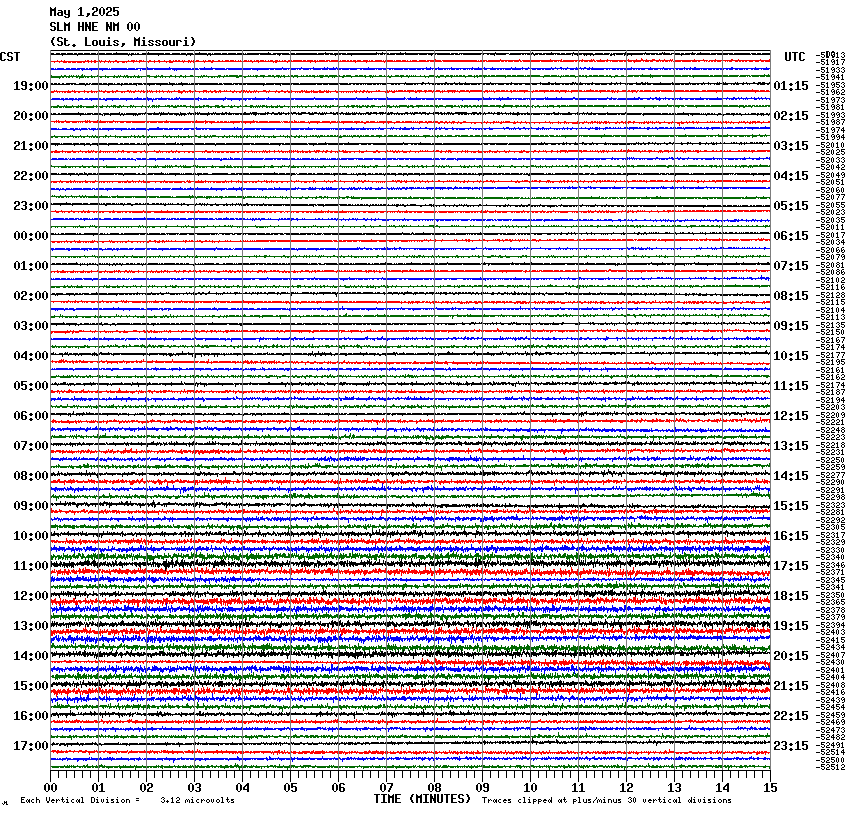850x814 pixels.
Task: Click the 'Traces clipped at plus/minus 30' note
Action: (x=559, y=800)
